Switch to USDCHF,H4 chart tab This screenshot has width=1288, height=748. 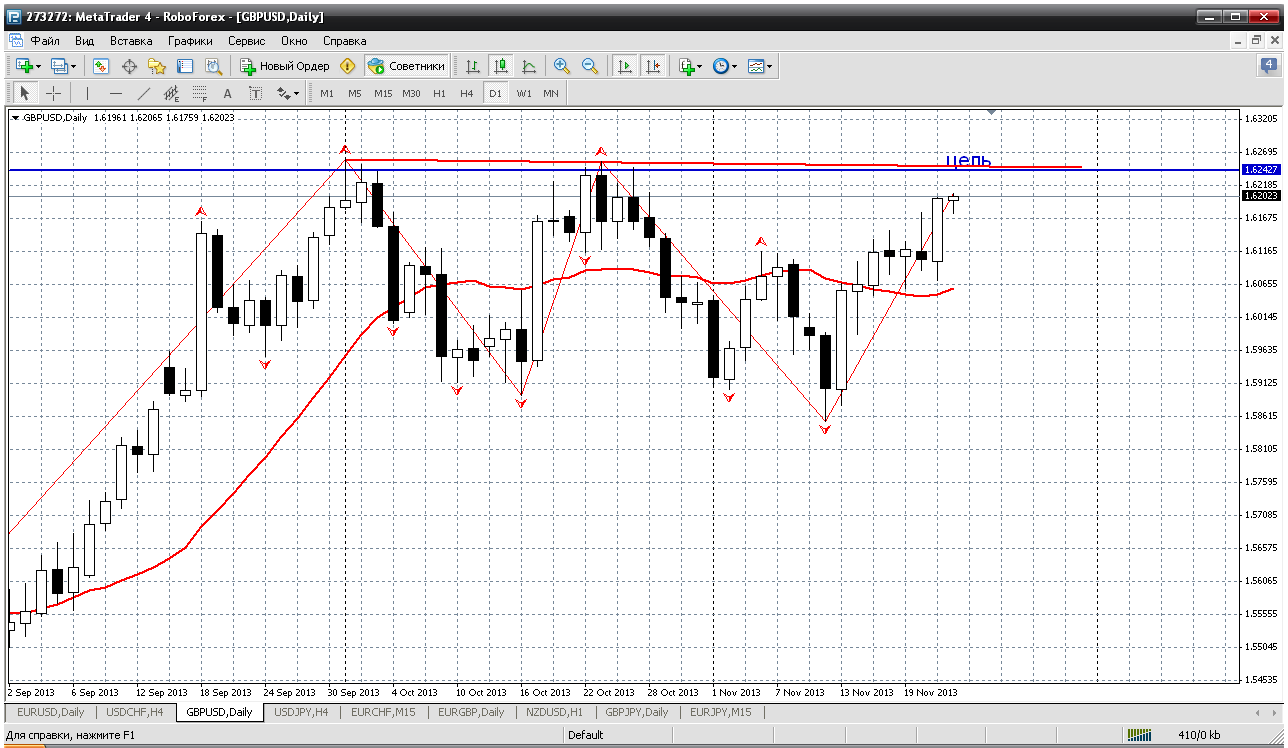(137, 712)
